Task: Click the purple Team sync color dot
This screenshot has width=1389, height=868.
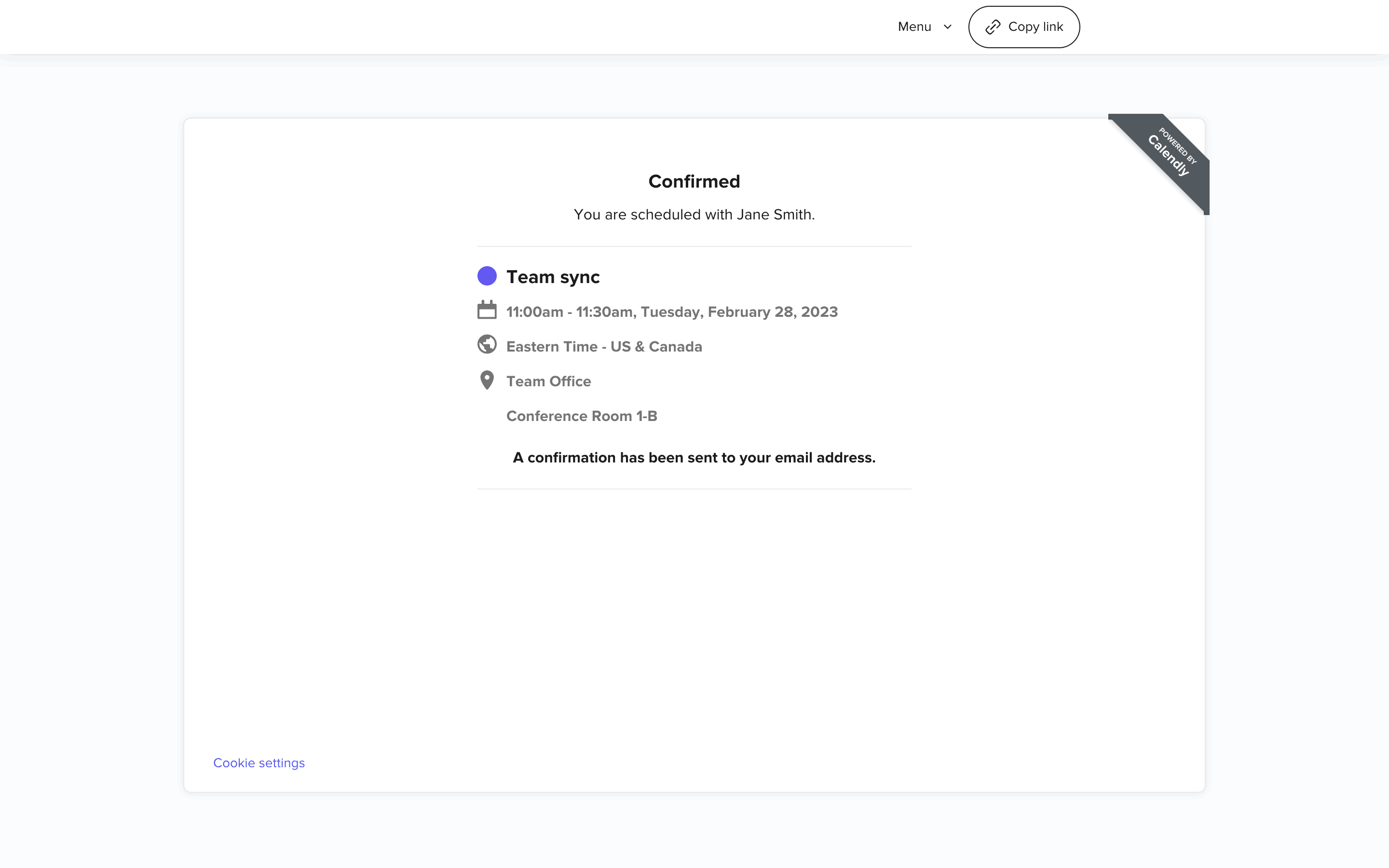Action: coord(487,276)
